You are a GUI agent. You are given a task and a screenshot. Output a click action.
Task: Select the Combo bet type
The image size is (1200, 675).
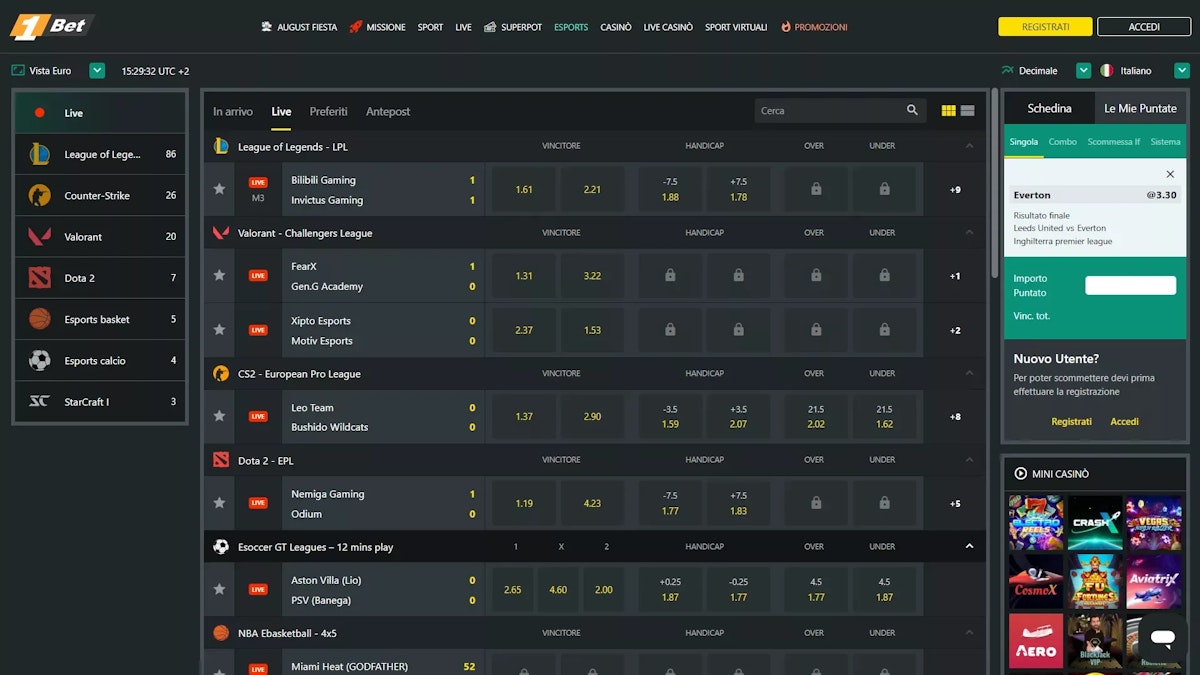1062,142
